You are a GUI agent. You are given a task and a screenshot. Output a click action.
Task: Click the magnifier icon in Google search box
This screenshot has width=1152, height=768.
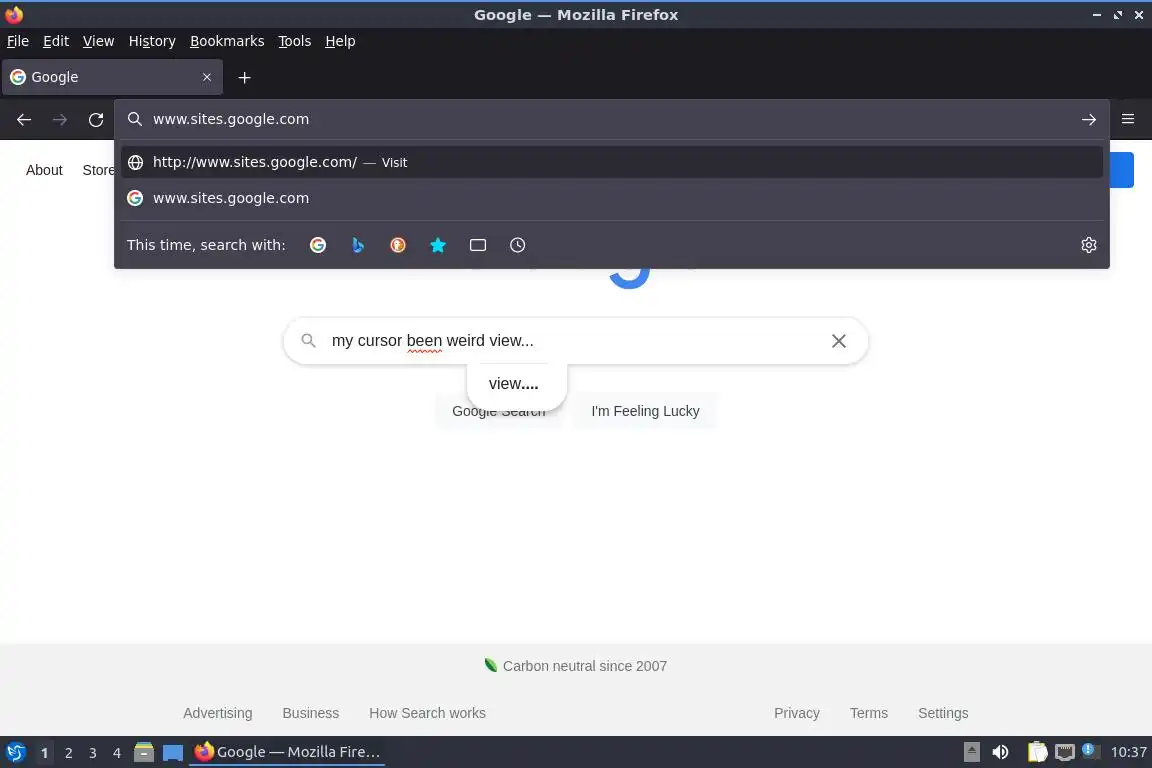pos(309,341)
